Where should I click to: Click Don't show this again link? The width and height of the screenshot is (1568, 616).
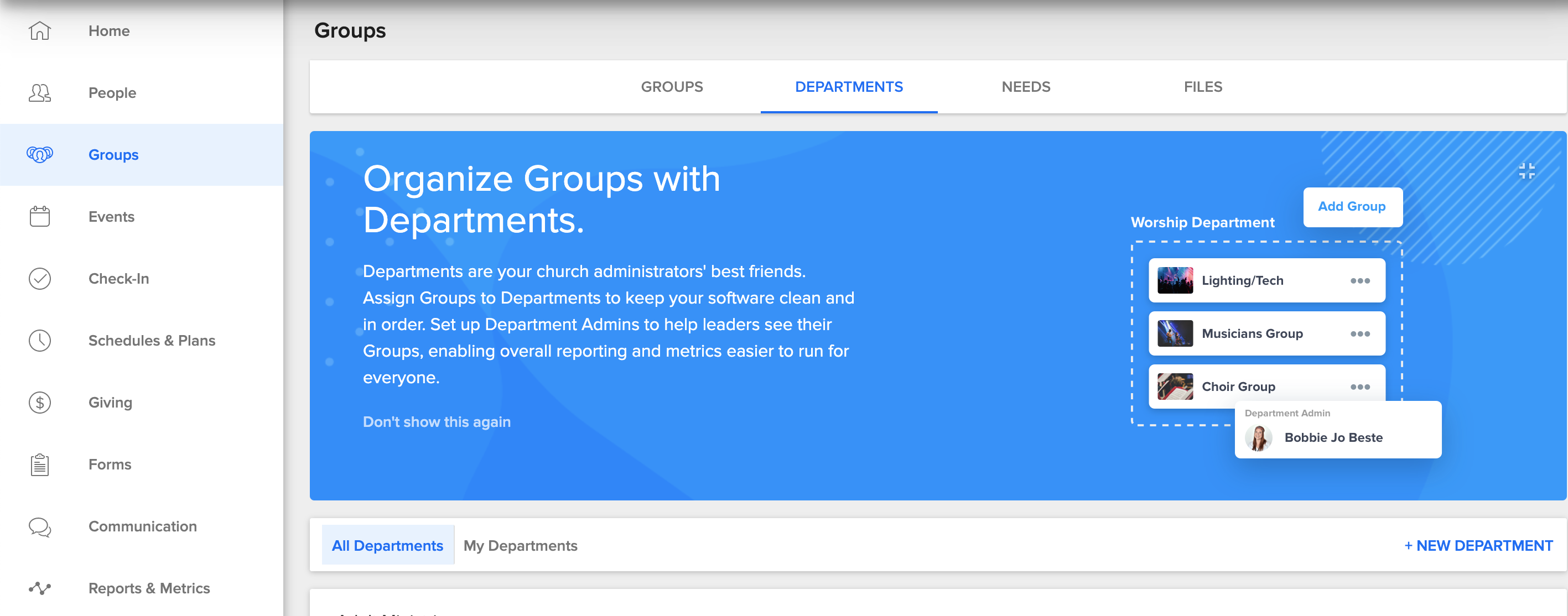(437, 421)
